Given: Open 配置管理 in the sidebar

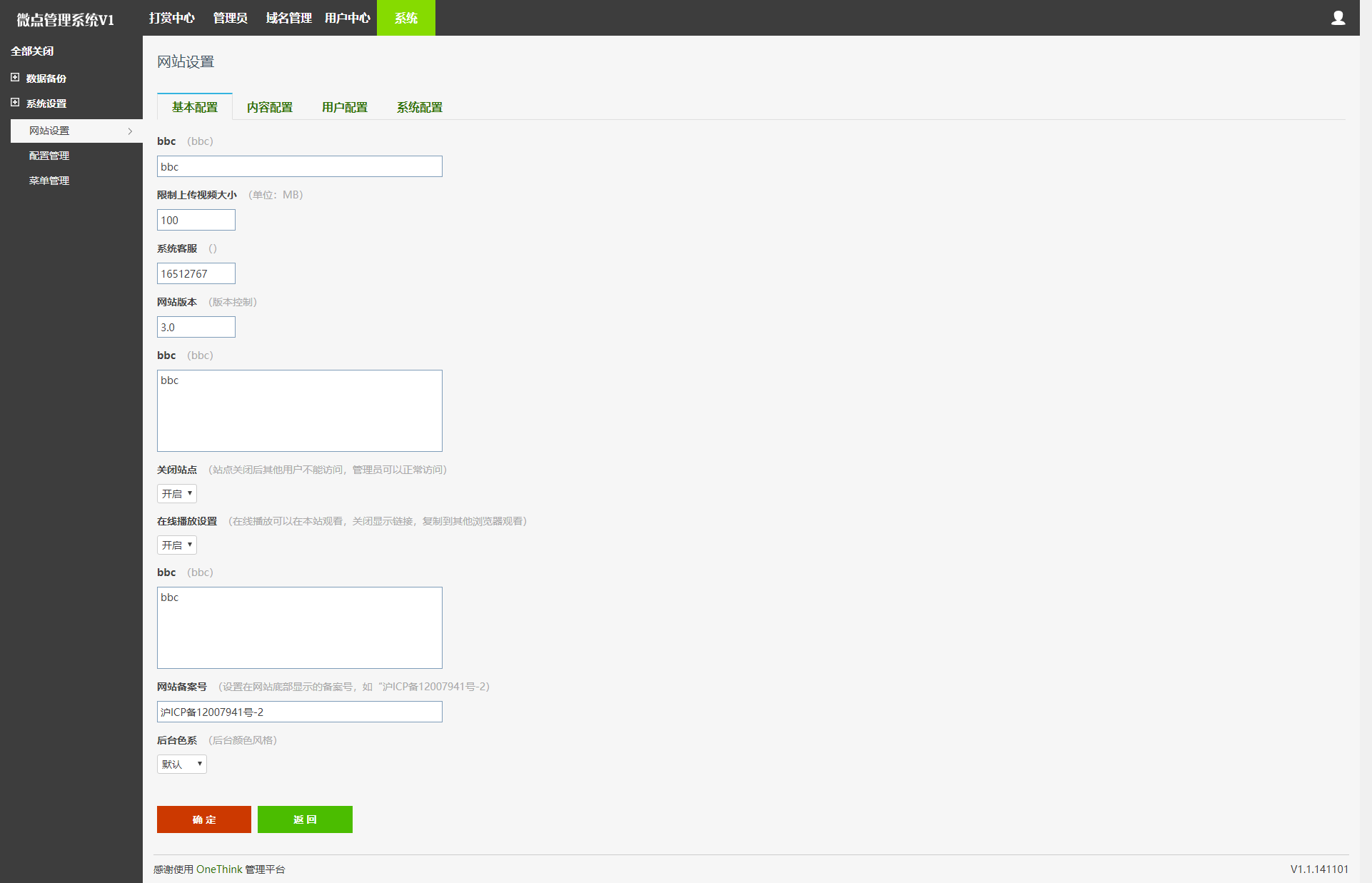Looking at the screenshot, I should pos(49,156).
